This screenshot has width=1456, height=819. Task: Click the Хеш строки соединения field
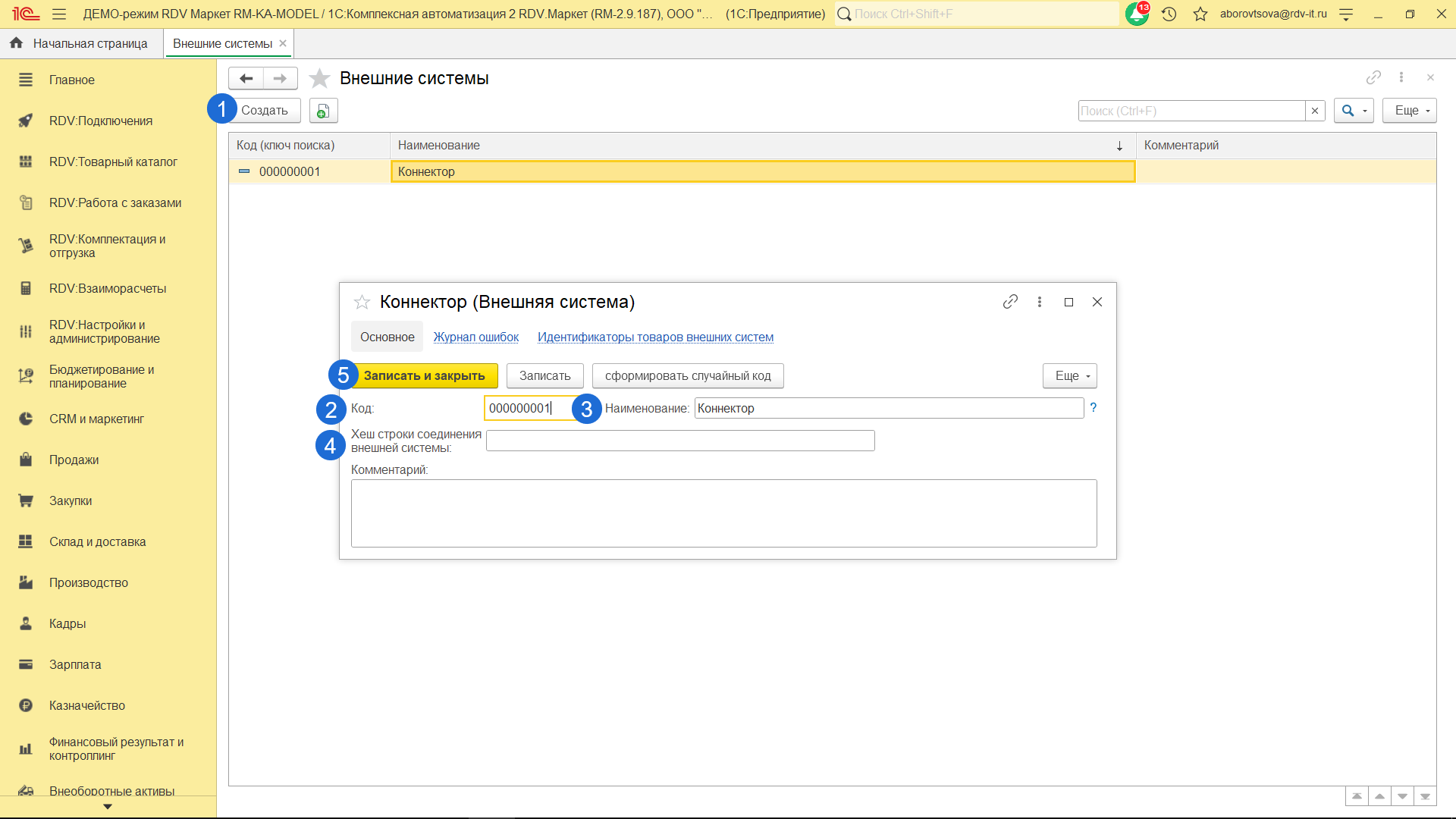point(679,441)
